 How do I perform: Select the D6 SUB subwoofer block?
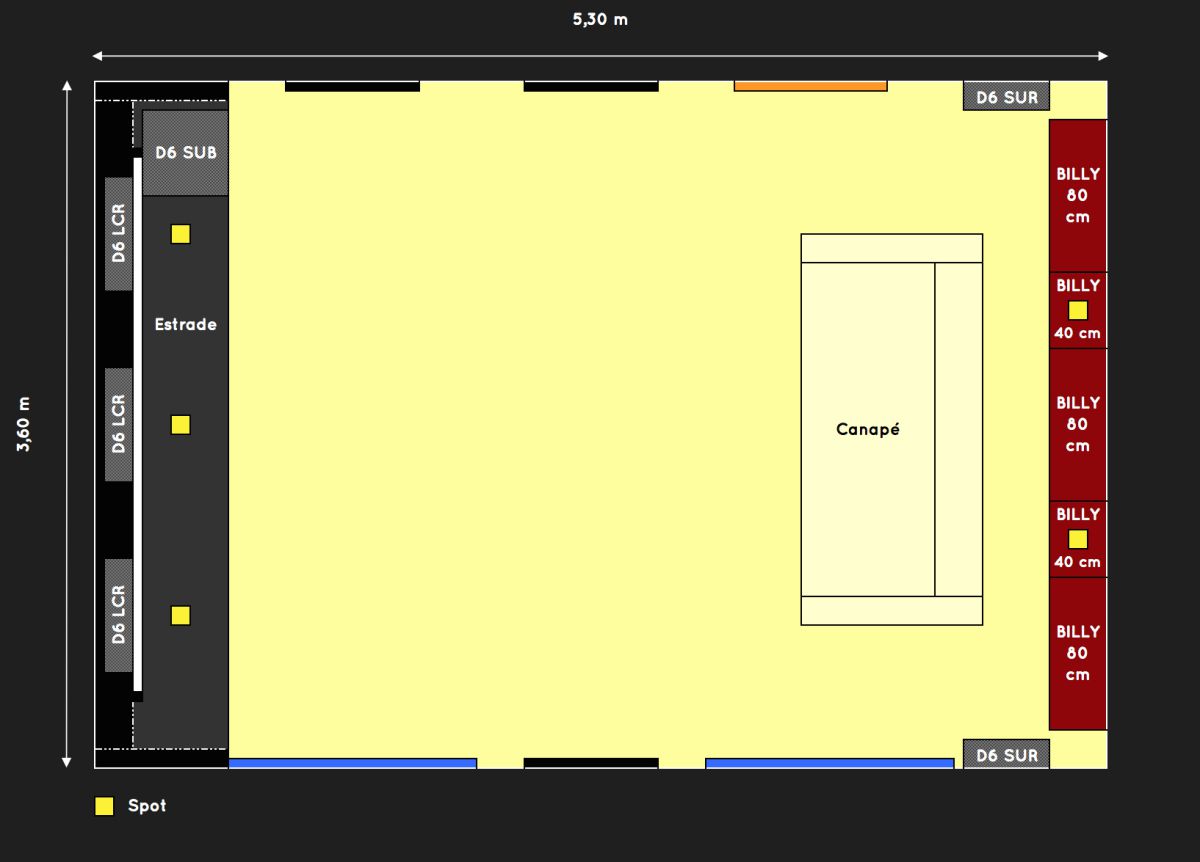coord(186,153)
